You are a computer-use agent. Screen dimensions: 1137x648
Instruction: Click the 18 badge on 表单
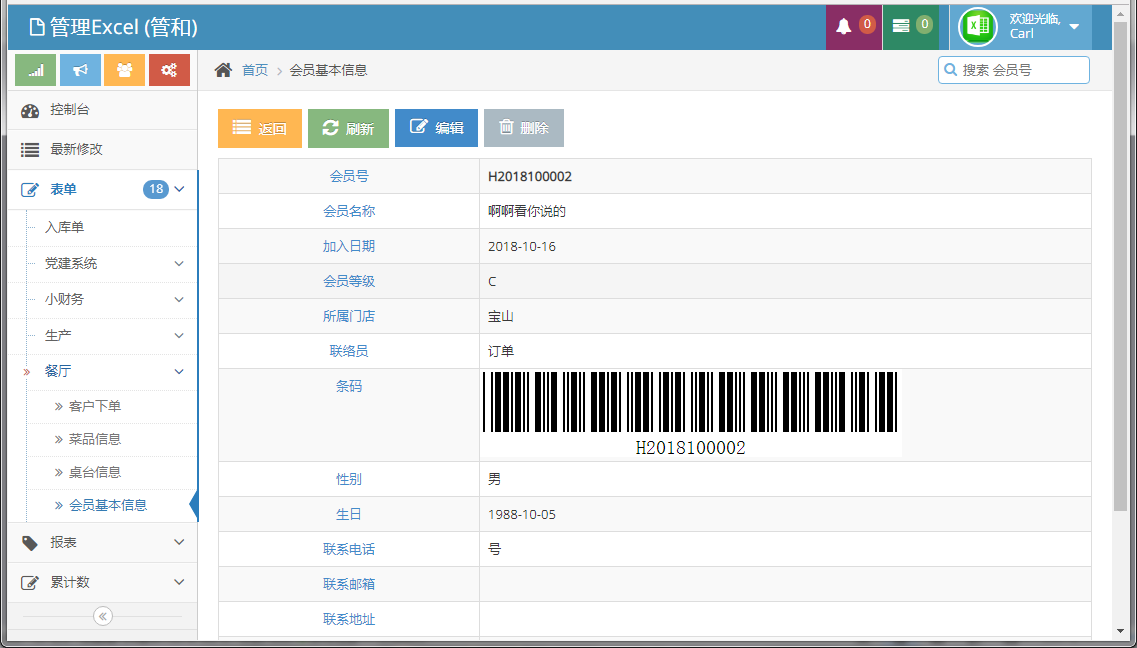tap(156, 189)
